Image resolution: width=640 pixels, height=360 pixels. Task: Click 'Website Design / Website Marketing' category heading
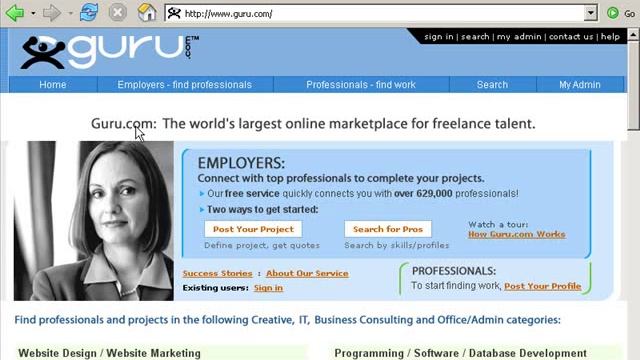click(109, 353)
